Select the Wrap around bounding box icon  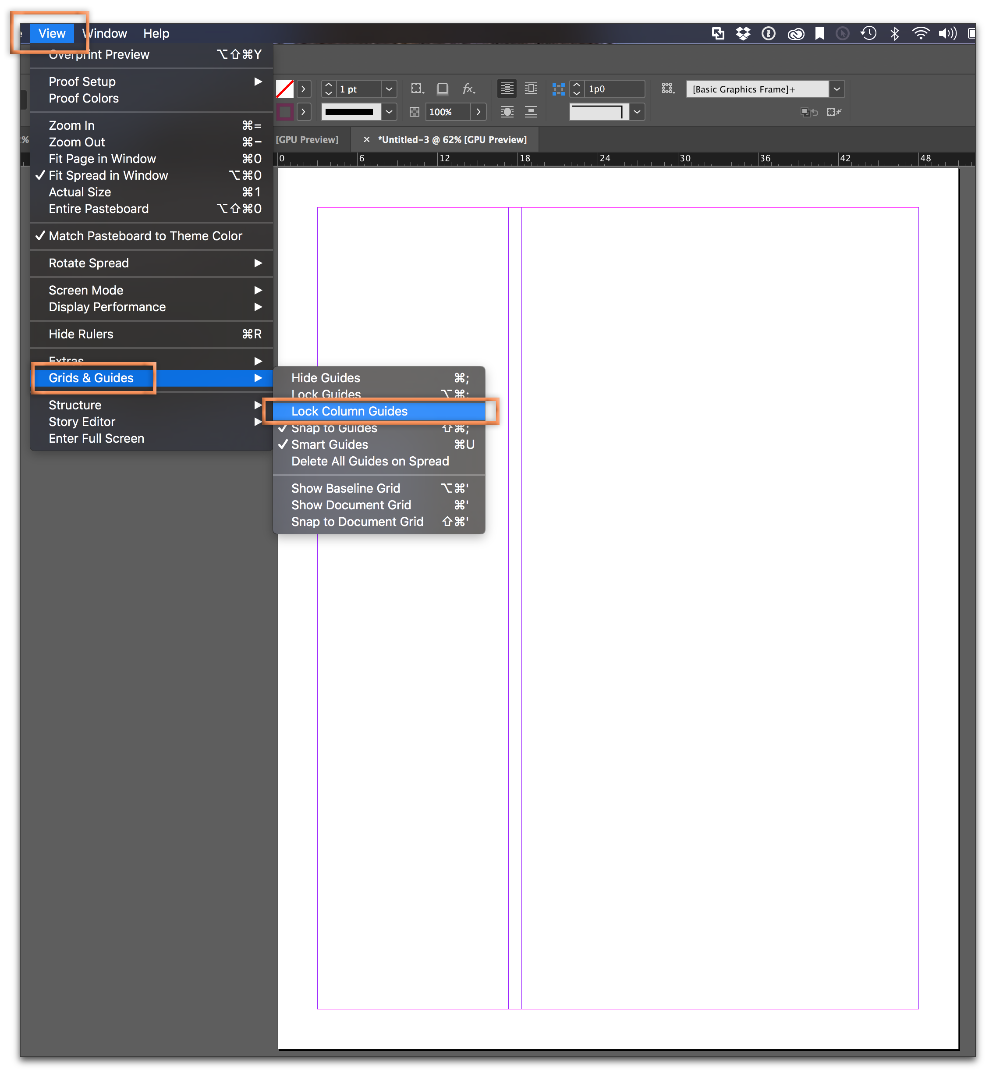pyautogui.click(x=530, y=88)
